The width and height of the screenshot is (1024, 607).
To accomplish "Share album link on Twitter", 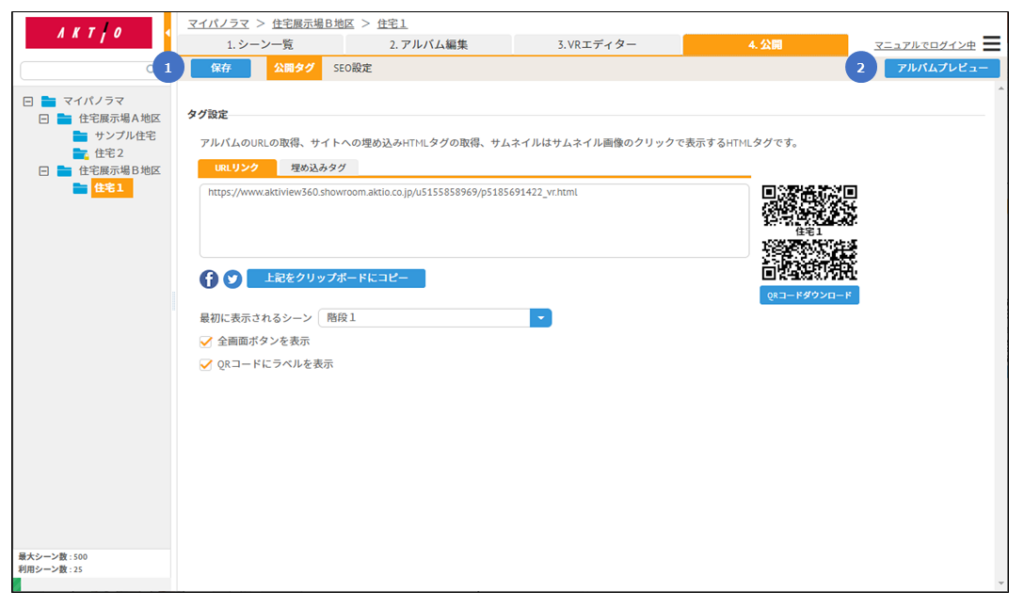I will 232,279.
